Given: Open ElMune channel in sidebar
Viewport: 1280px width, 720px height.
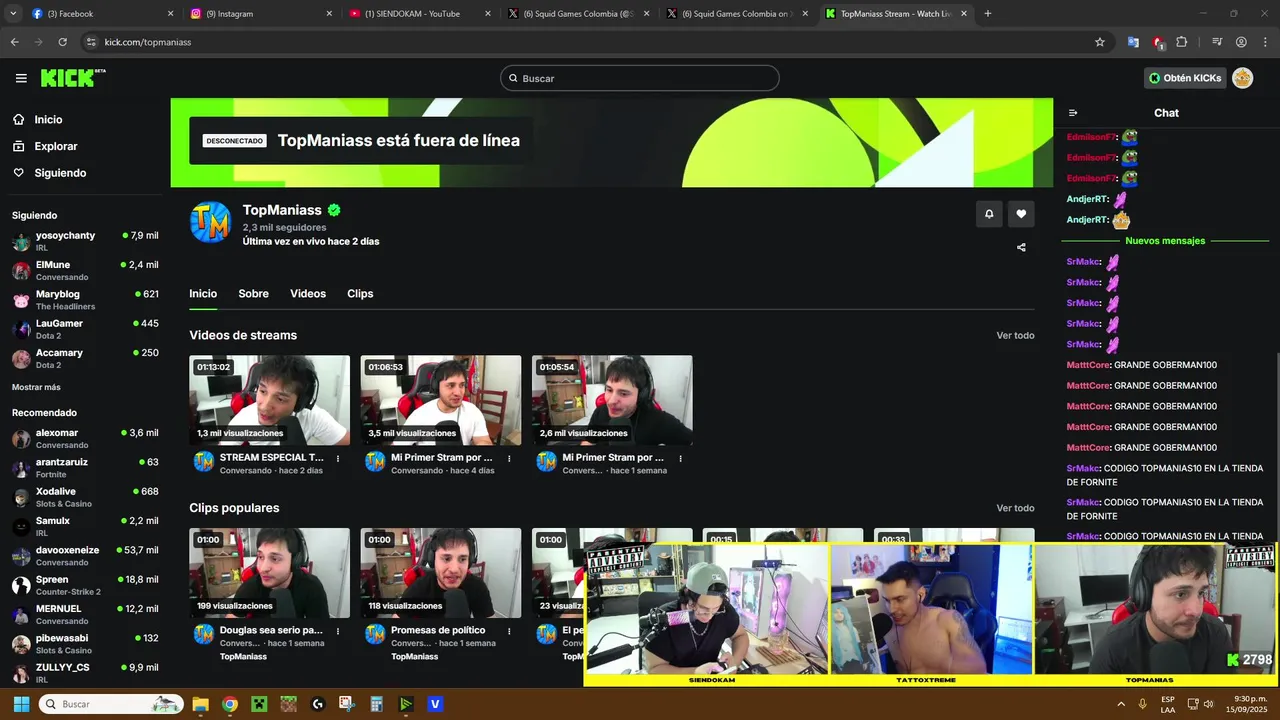Looking at the screenshot, I should 85,270.
